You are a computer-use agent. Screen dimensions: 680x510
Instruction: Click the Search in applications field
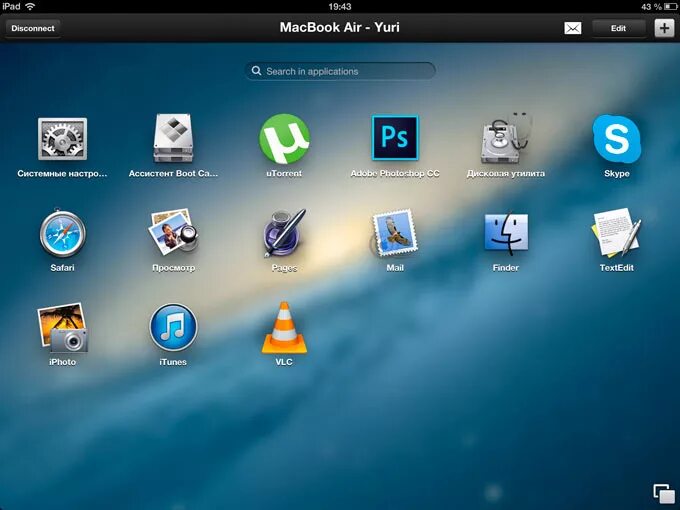click(x=340, y=71)
